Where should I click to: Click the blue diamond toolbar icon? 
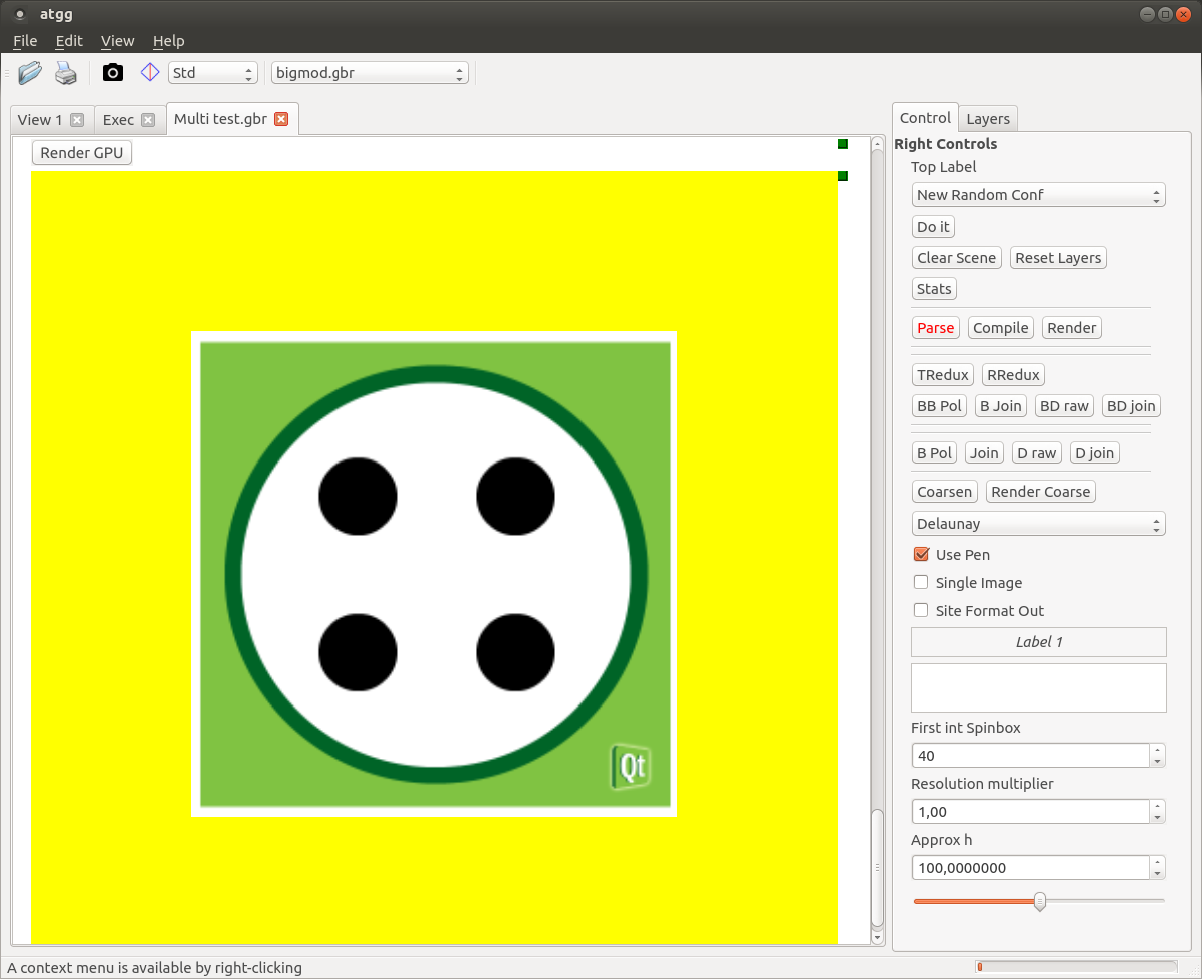pyautogui.click(x=150, y=73)
